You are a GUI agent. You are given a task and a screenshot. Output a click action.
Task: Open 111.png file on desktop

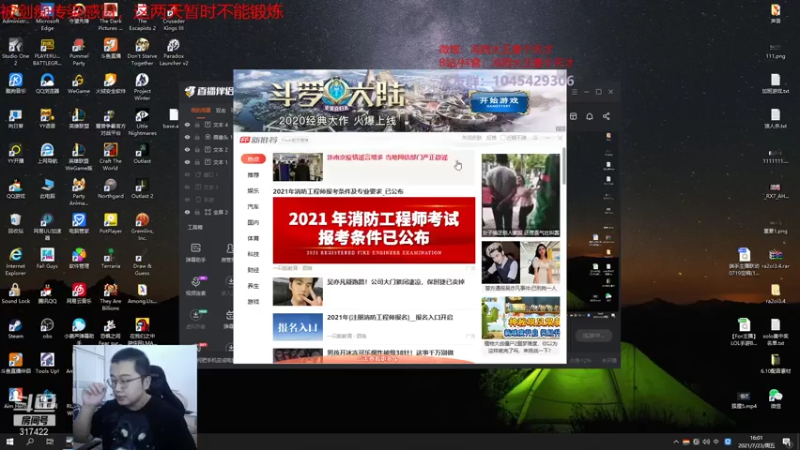tap(775, 51)
